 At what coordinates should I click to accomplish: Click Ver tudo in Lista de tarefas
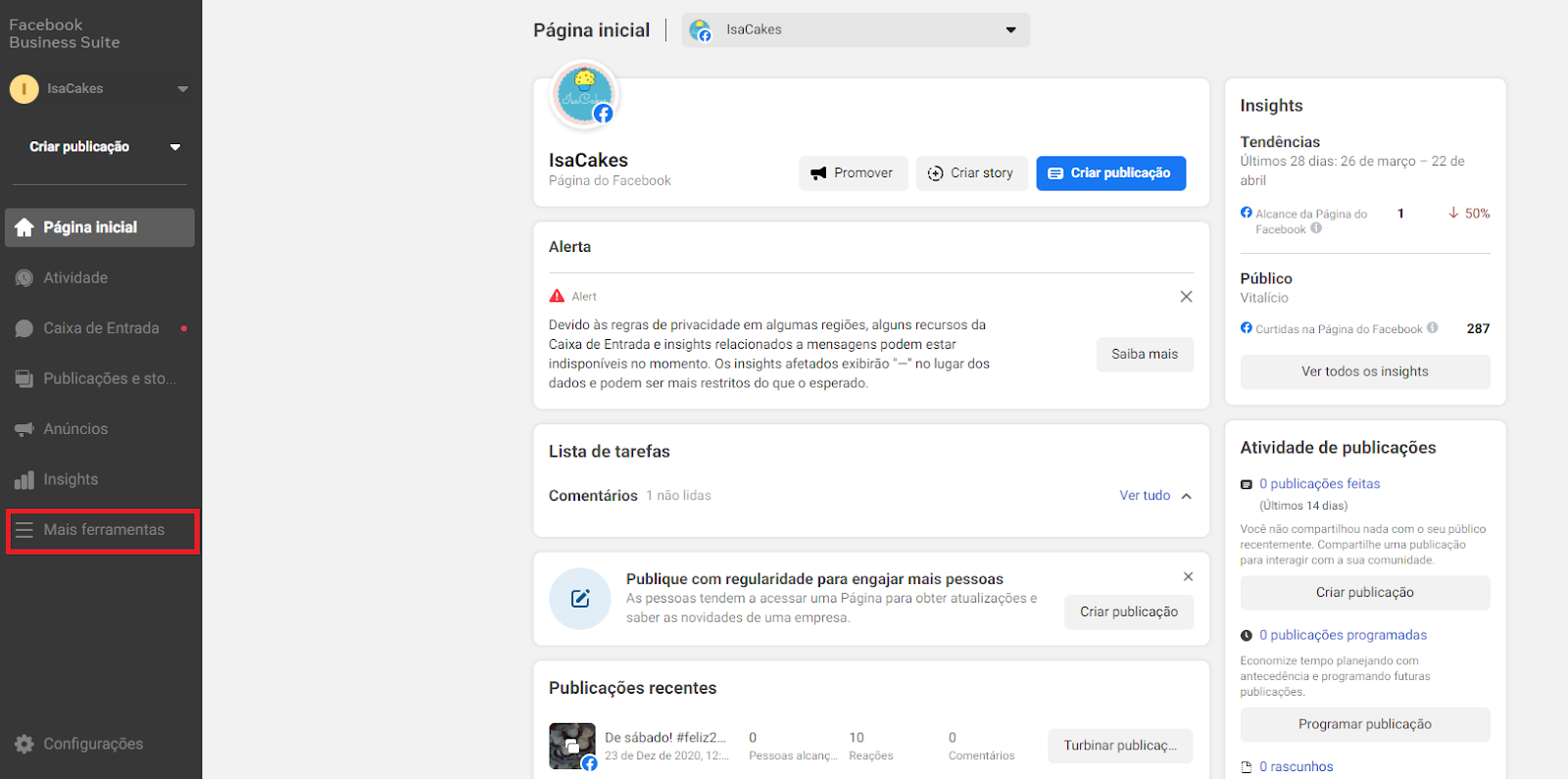pos(1145,496)
